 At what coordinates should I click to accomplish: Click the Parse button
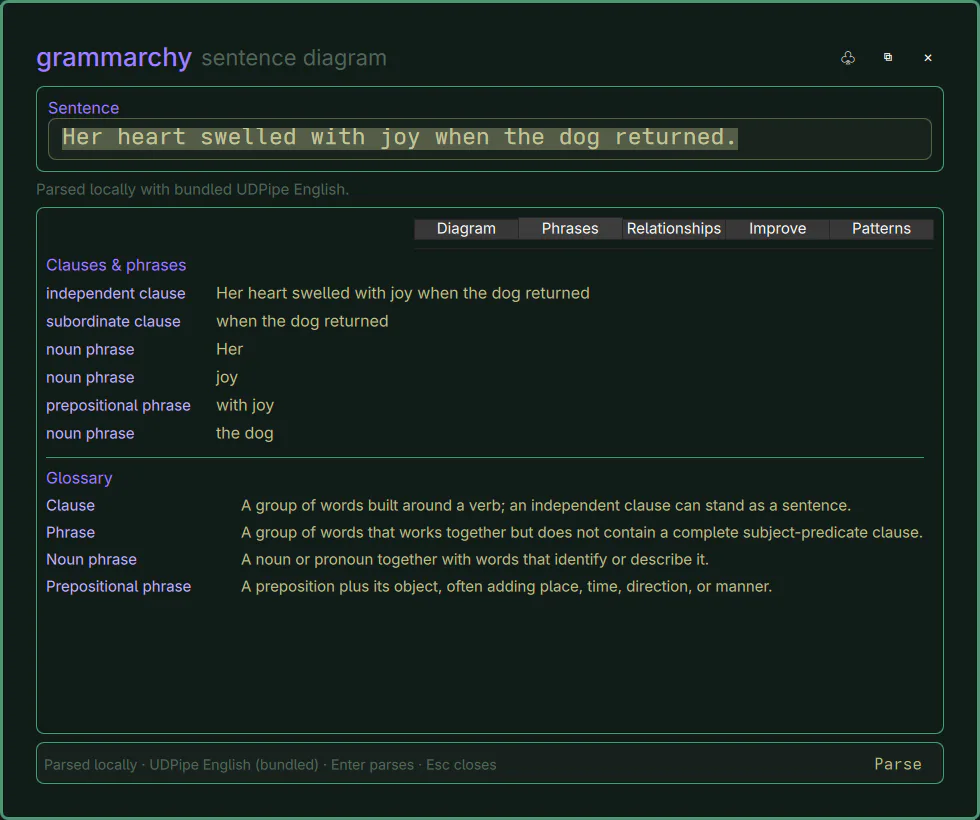[898, 764]
